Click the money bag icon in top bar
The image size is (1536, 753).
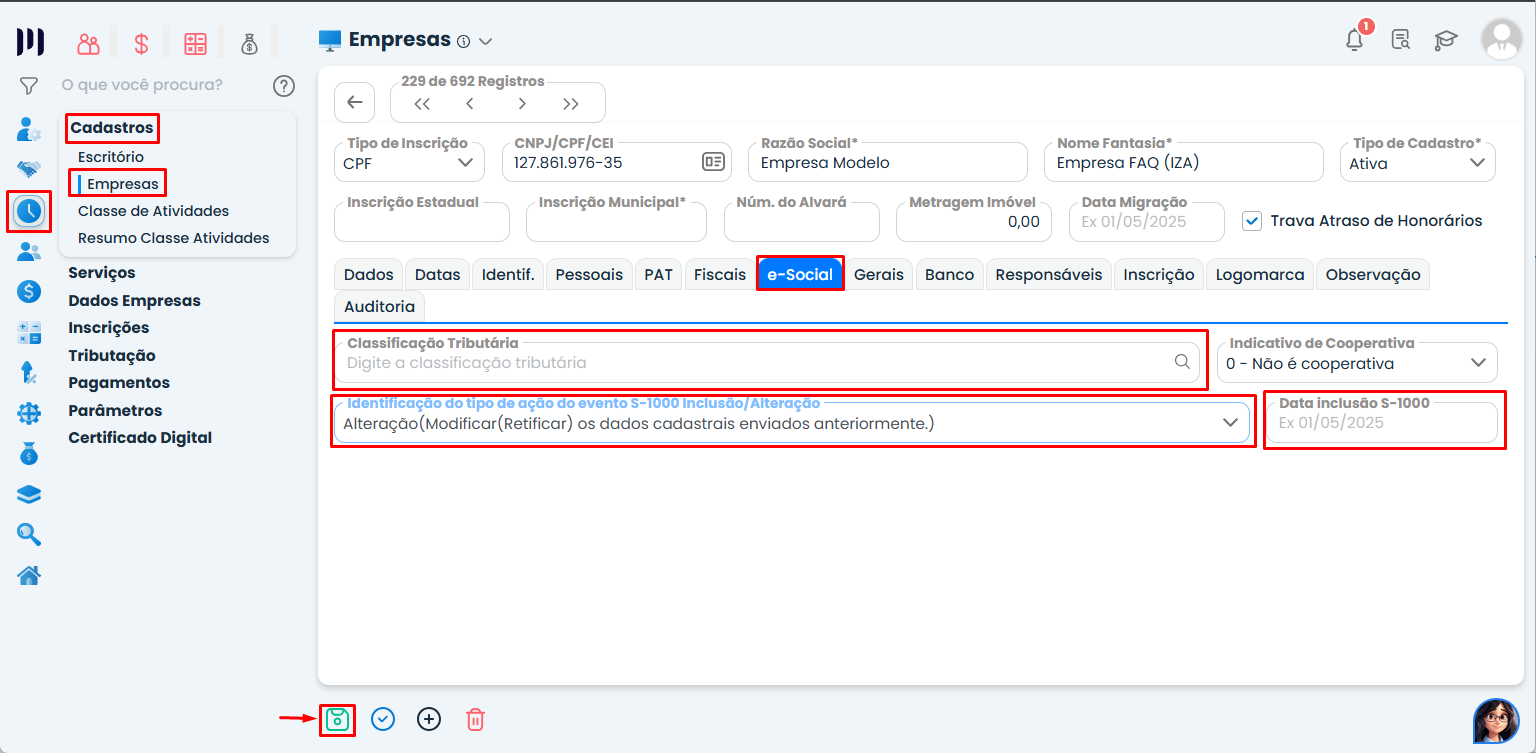(249, 44)
